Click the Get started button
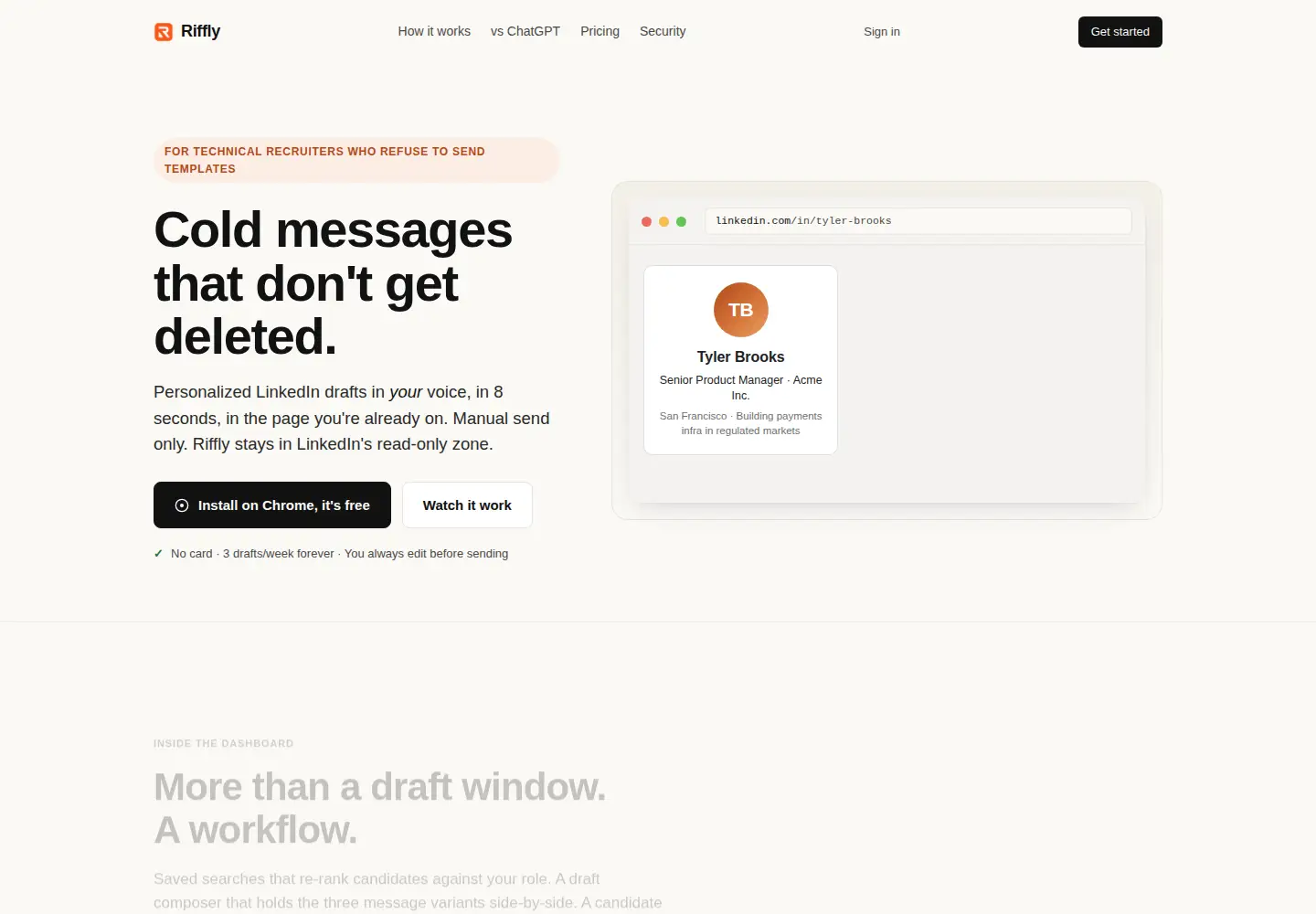 1120,32
